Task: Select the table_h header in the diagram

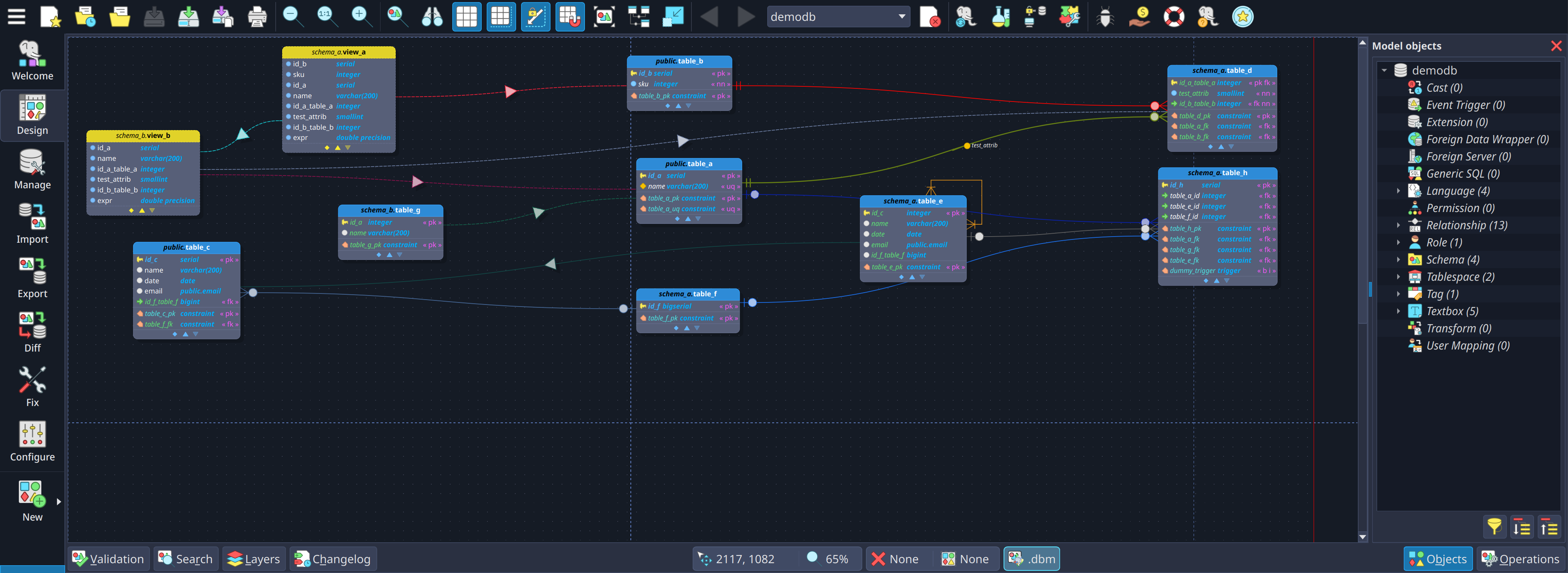Action: coord(1217,173)
